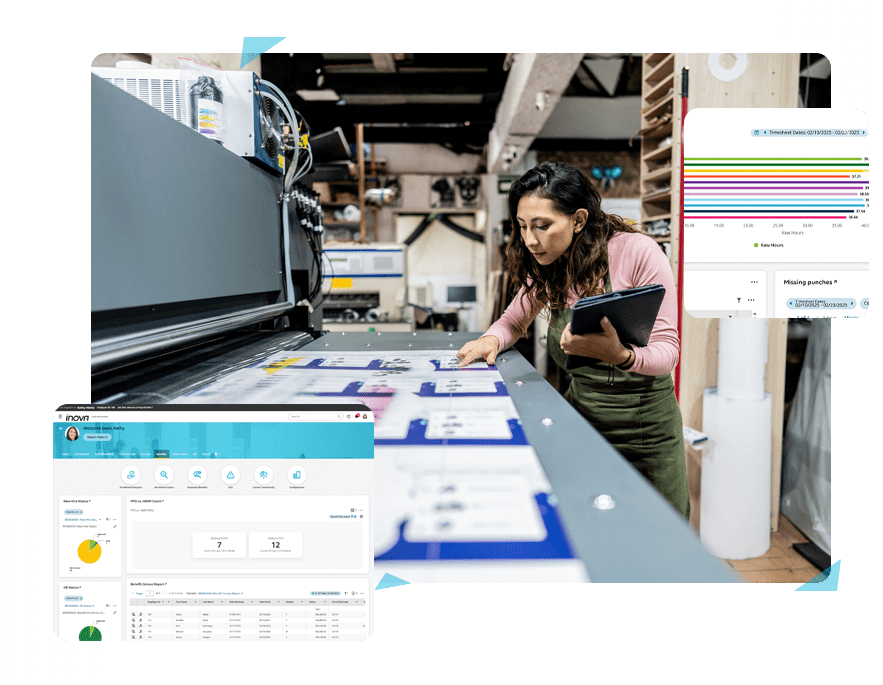Viewport: 883px width, 685px height.
Task: Open more options in PPO vs HDHP widget
Action: (362, 510)
